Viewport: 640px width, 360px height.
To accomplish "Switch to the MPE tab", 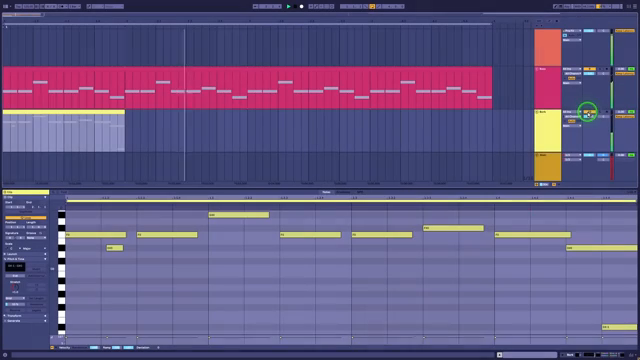I will tap(360, 192).
